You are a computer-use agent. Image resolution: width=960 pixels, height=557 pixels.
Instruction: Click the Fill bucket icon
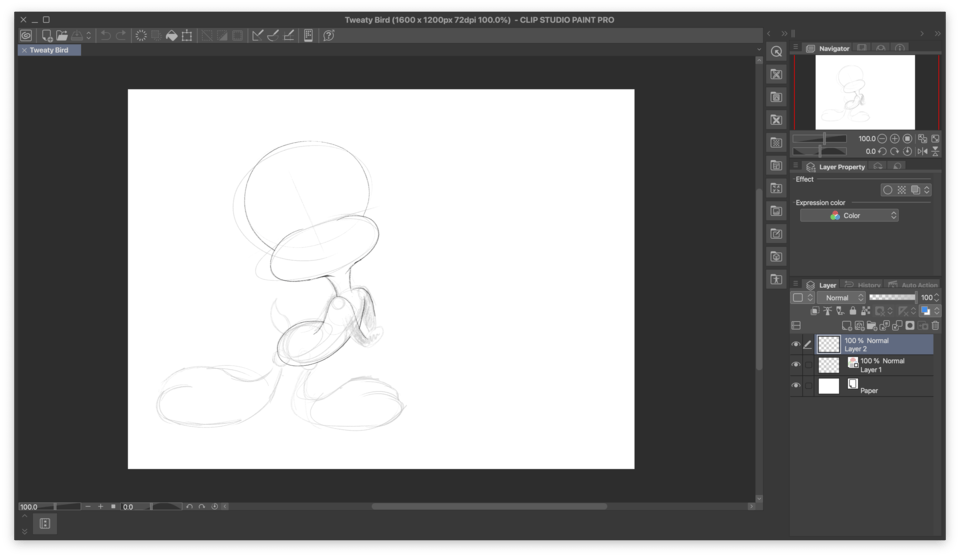tap(171, 36)
